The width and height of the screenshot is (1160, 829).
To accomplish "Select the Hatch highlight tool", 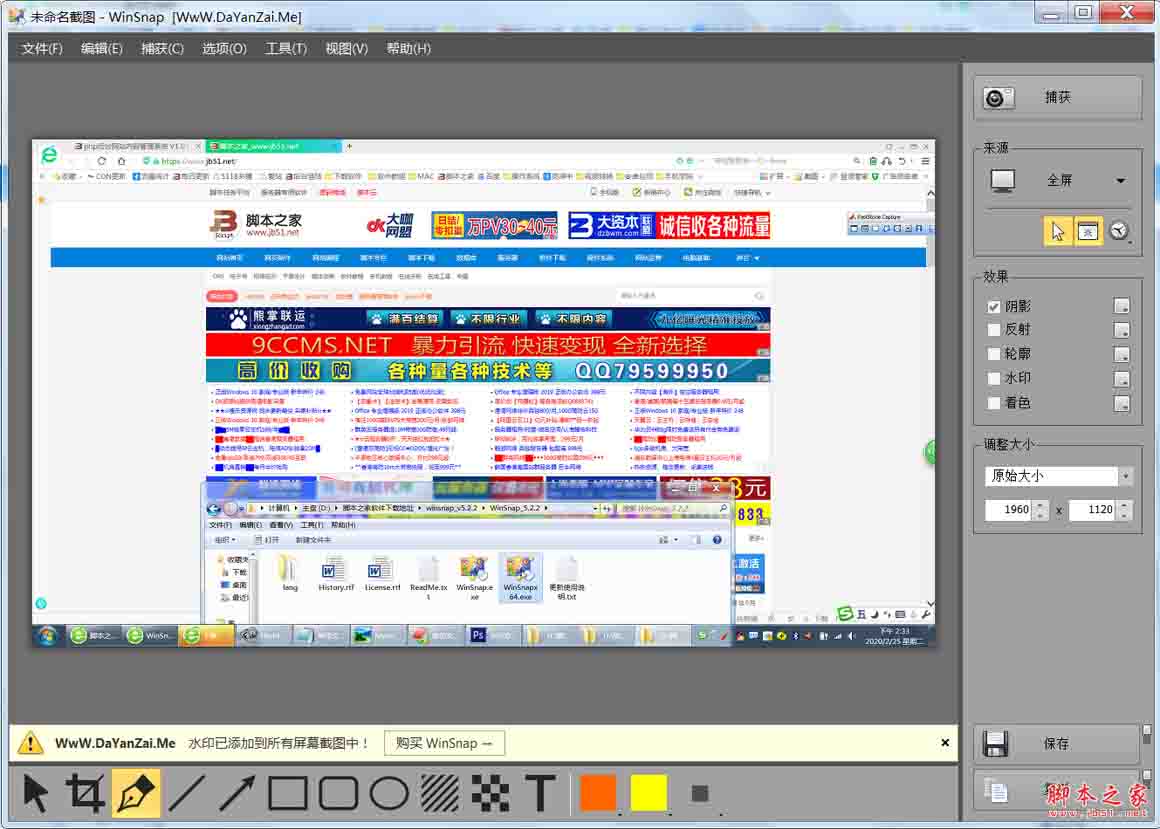I will (440, 794).
